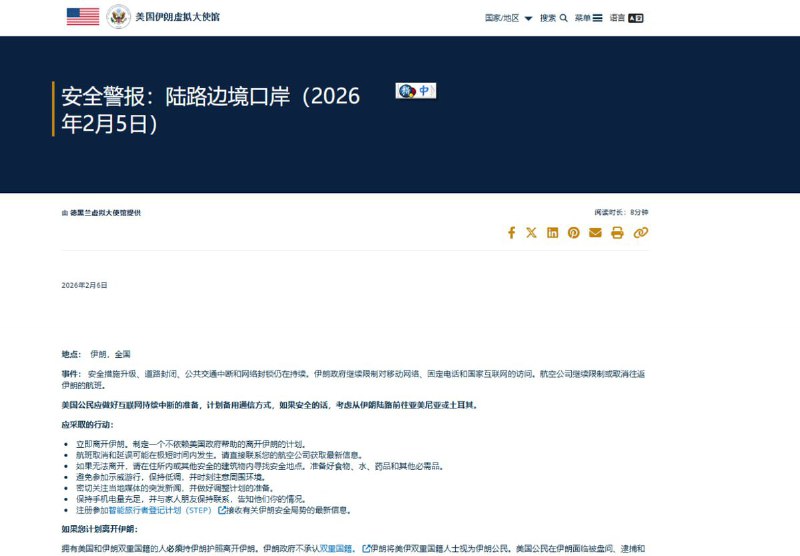The height and width of the screenshot is (556, 800).
Task: Open the 搜索 search option
Action: (554, 18)
